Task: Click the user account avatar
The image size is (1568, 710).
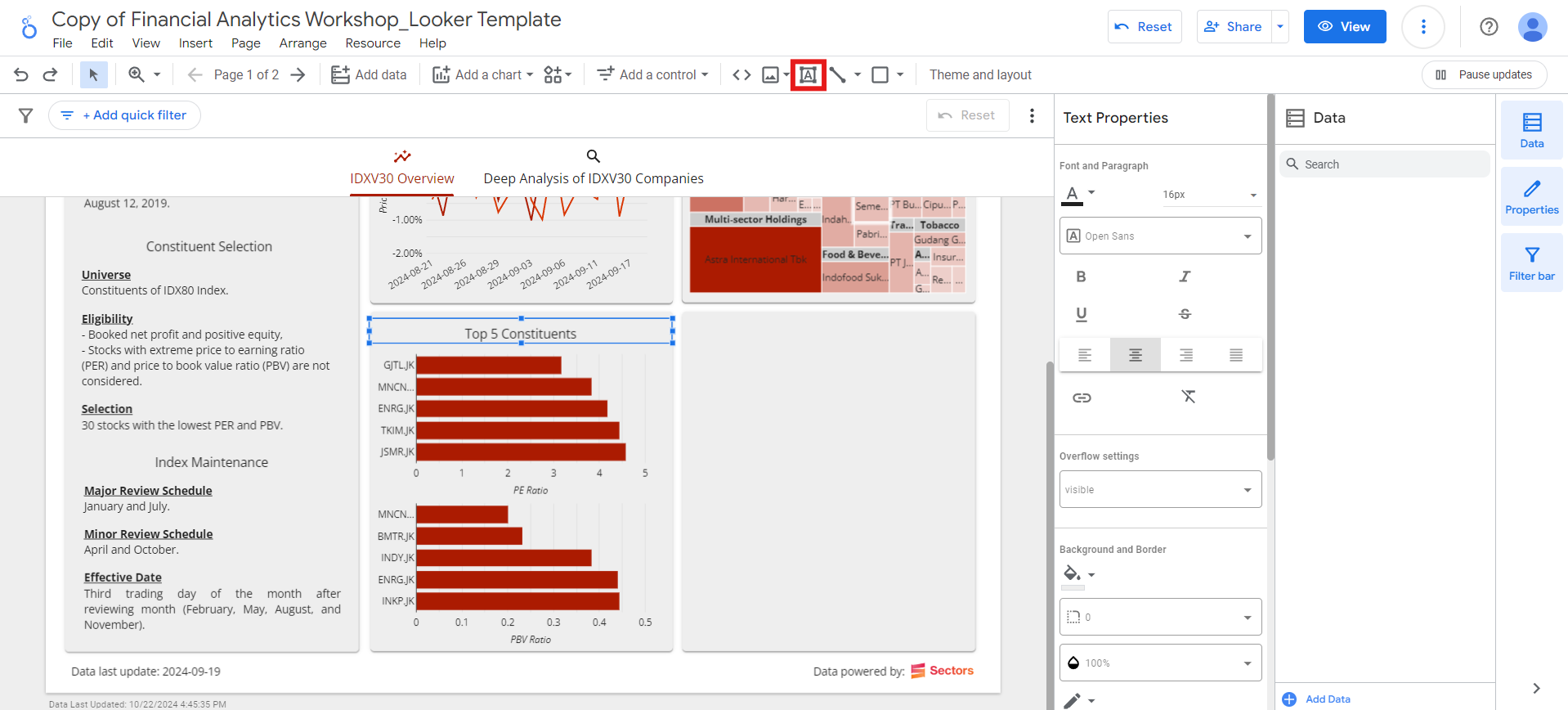Action: click(1532, 27)
